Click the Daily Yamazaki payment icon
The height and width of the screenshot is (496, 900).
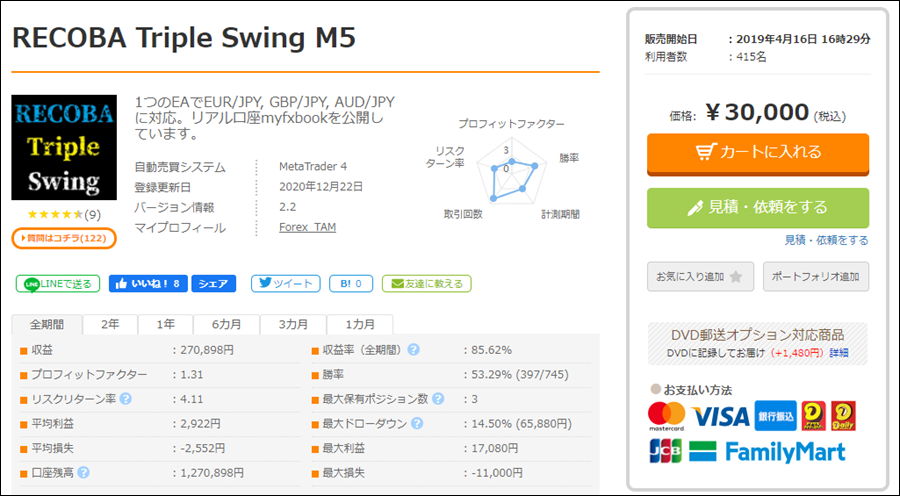[x=843, y=416]
